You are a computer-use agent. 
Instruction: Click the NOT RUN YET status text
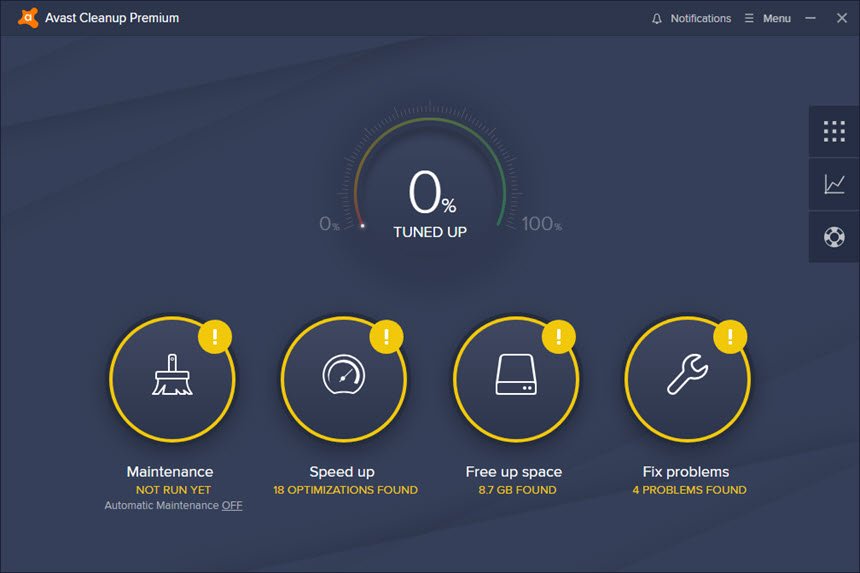(173, 490)
